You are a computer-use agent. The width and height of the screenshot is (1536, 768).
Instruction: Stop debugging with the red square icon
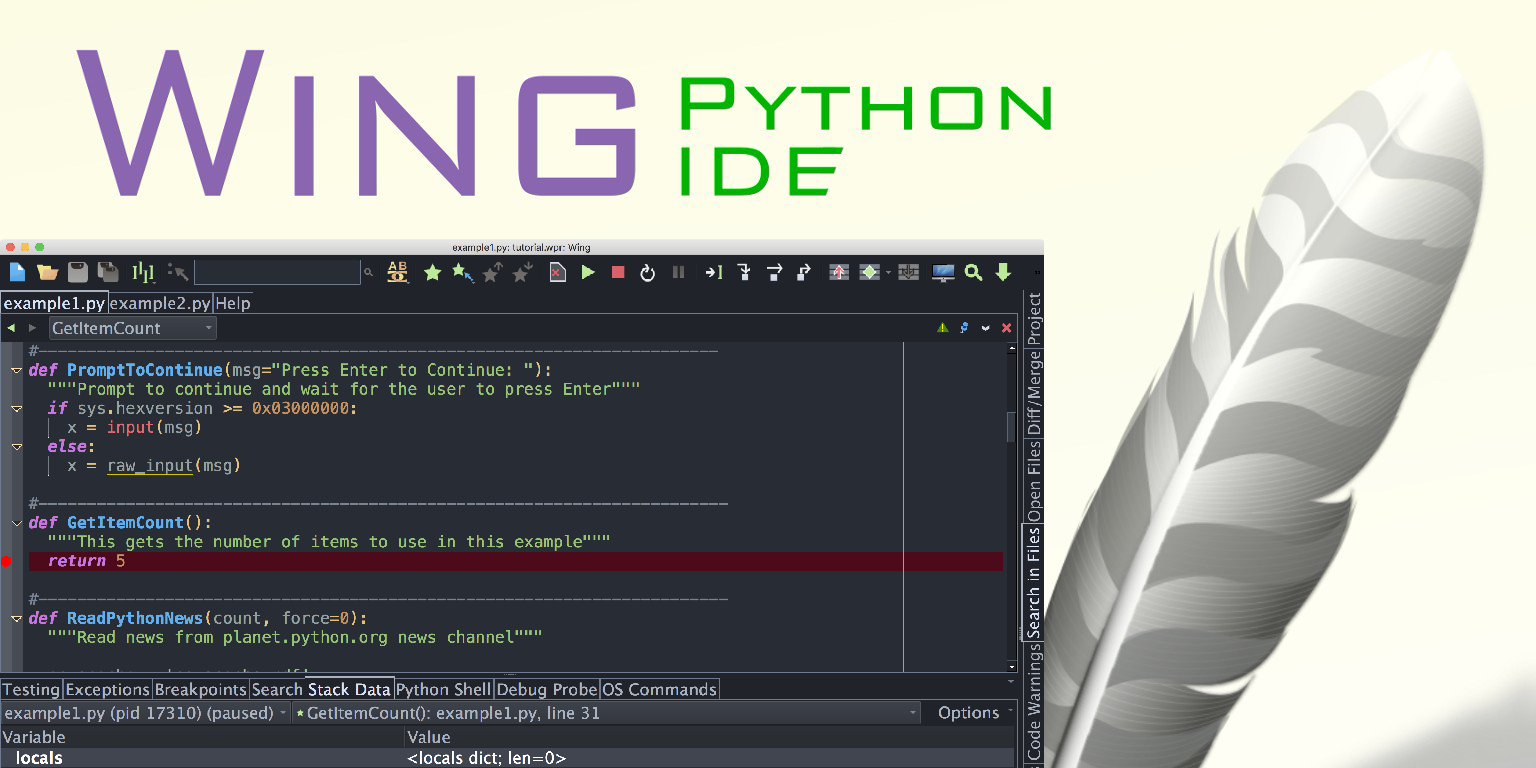click(x=618, y=272)
